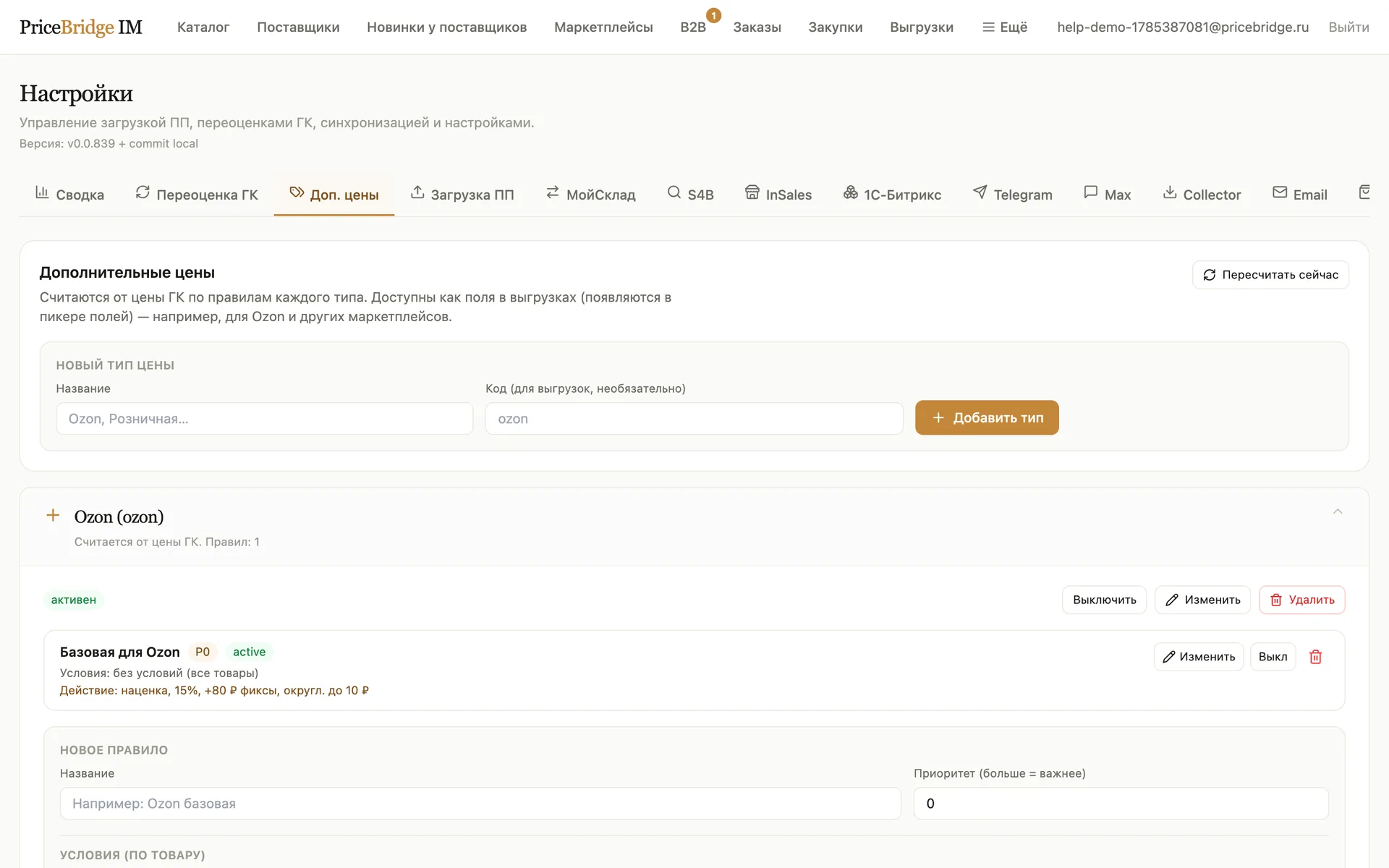Image resolution: width=1389 pixels, height=868 pixels.
Task: Click Добавить тип button
Action: coord(987,418)
